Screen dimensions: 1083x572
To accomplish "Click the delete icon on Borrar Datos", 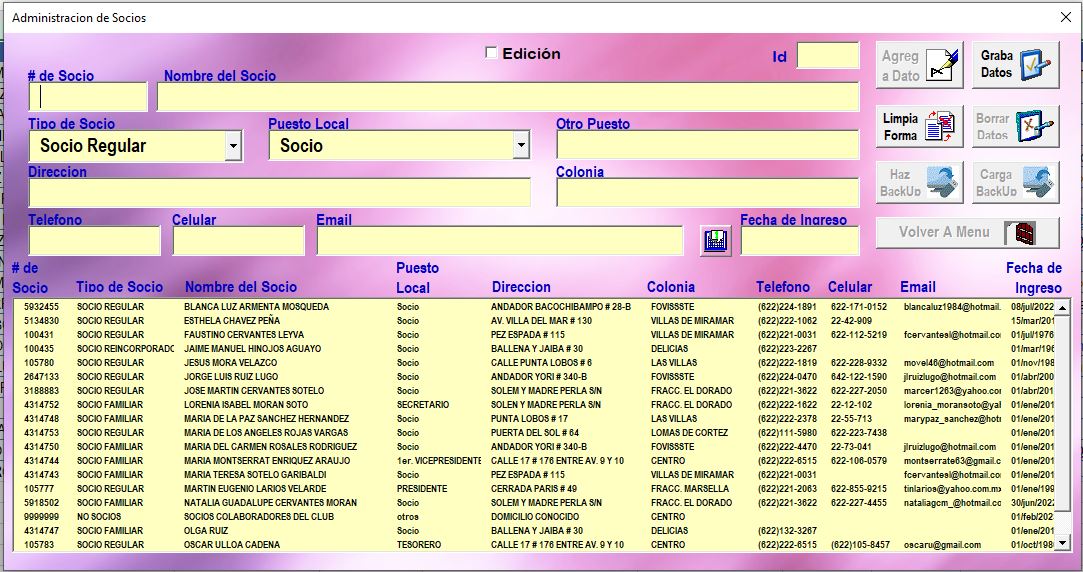I will click(1035, 126).
